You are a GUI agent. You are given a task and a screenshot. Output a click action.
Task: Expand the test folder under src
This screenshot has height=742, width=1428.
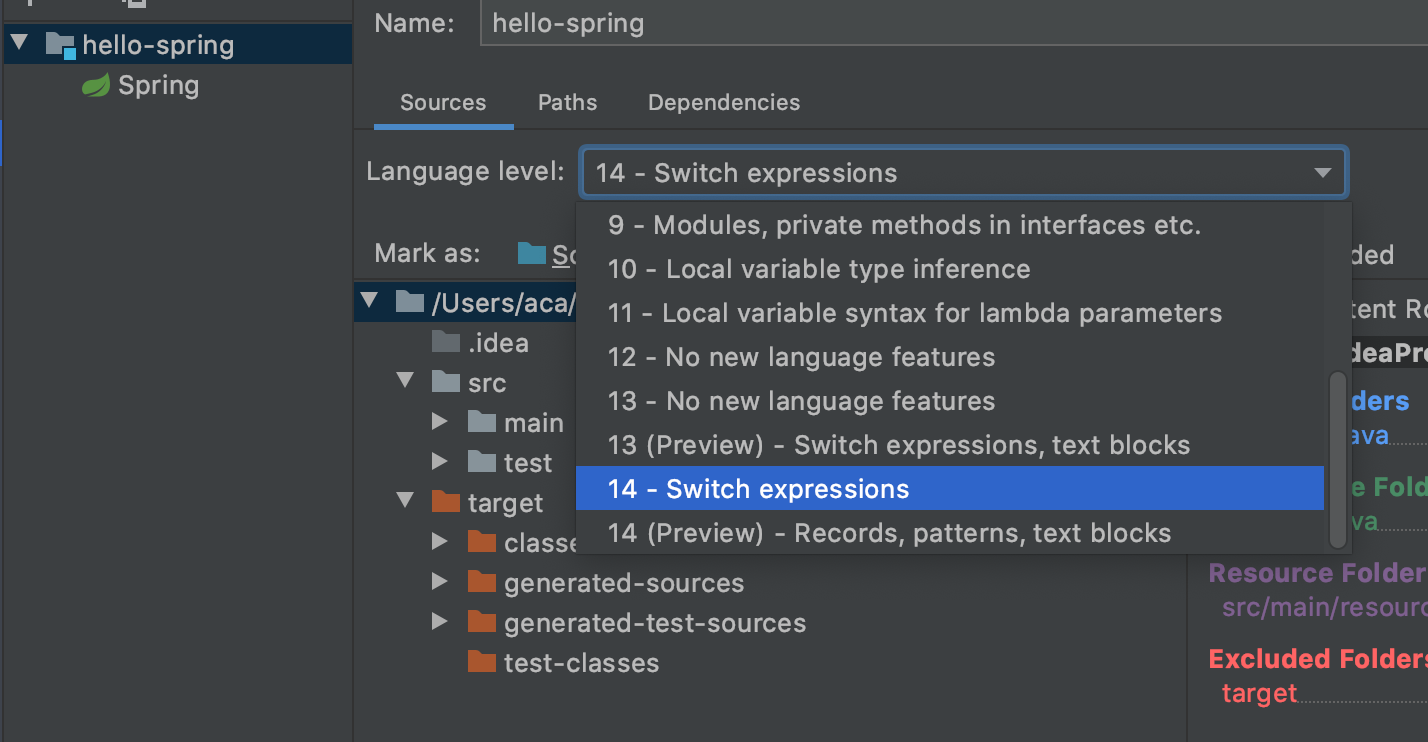(x=439, y=462)
